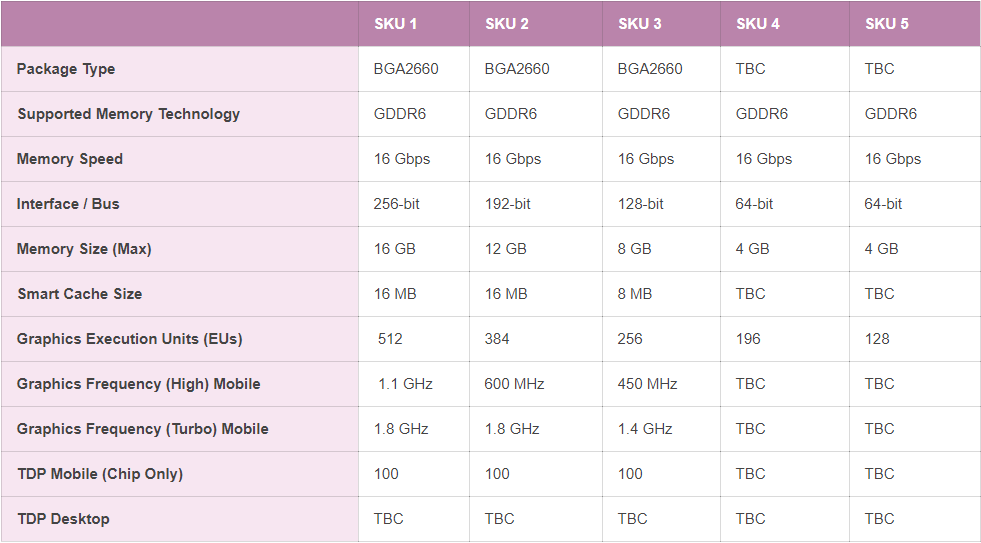Click the Package Type row label
Viewport: 981px width, 543px height.
click(x=66, y=69)
